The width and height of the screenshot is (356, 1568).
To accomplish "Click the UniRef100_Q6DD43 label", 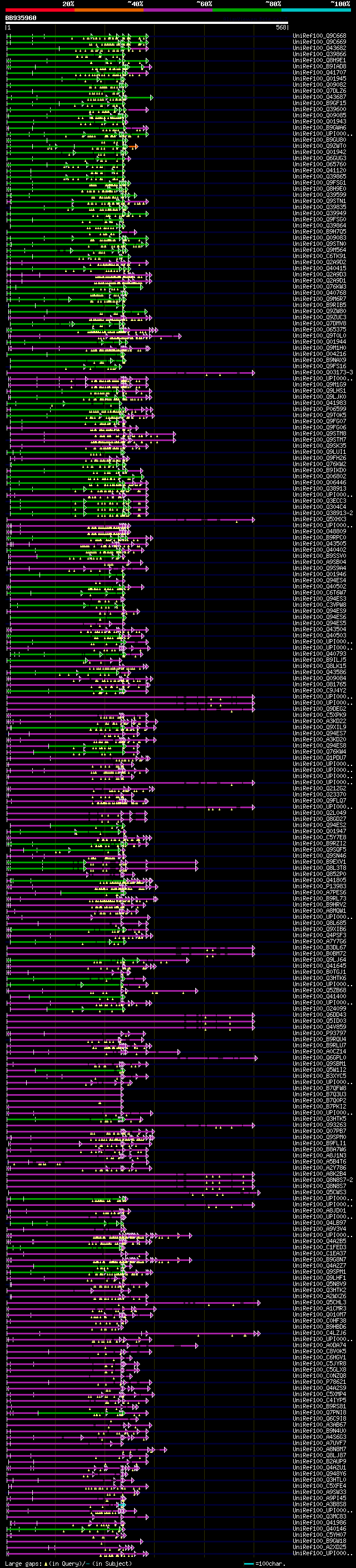I will pyautogui.click(x=319, y=1015).
